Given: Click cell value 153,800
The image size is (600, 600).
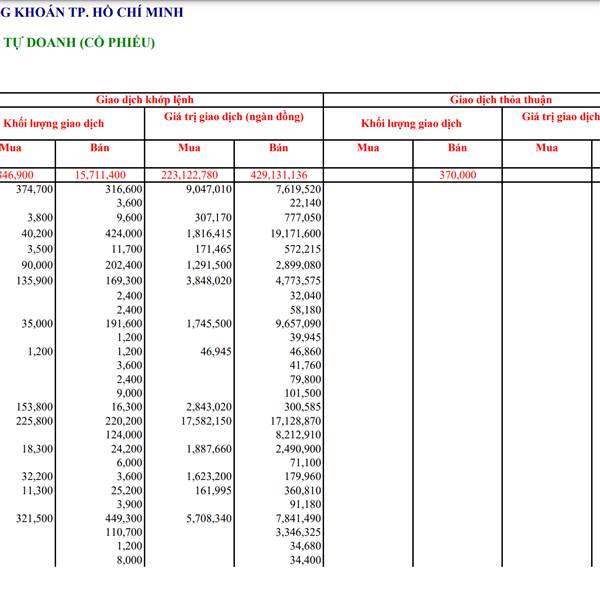Looking at the screenshot, I should pyautogui.click(x=35, y=407).
